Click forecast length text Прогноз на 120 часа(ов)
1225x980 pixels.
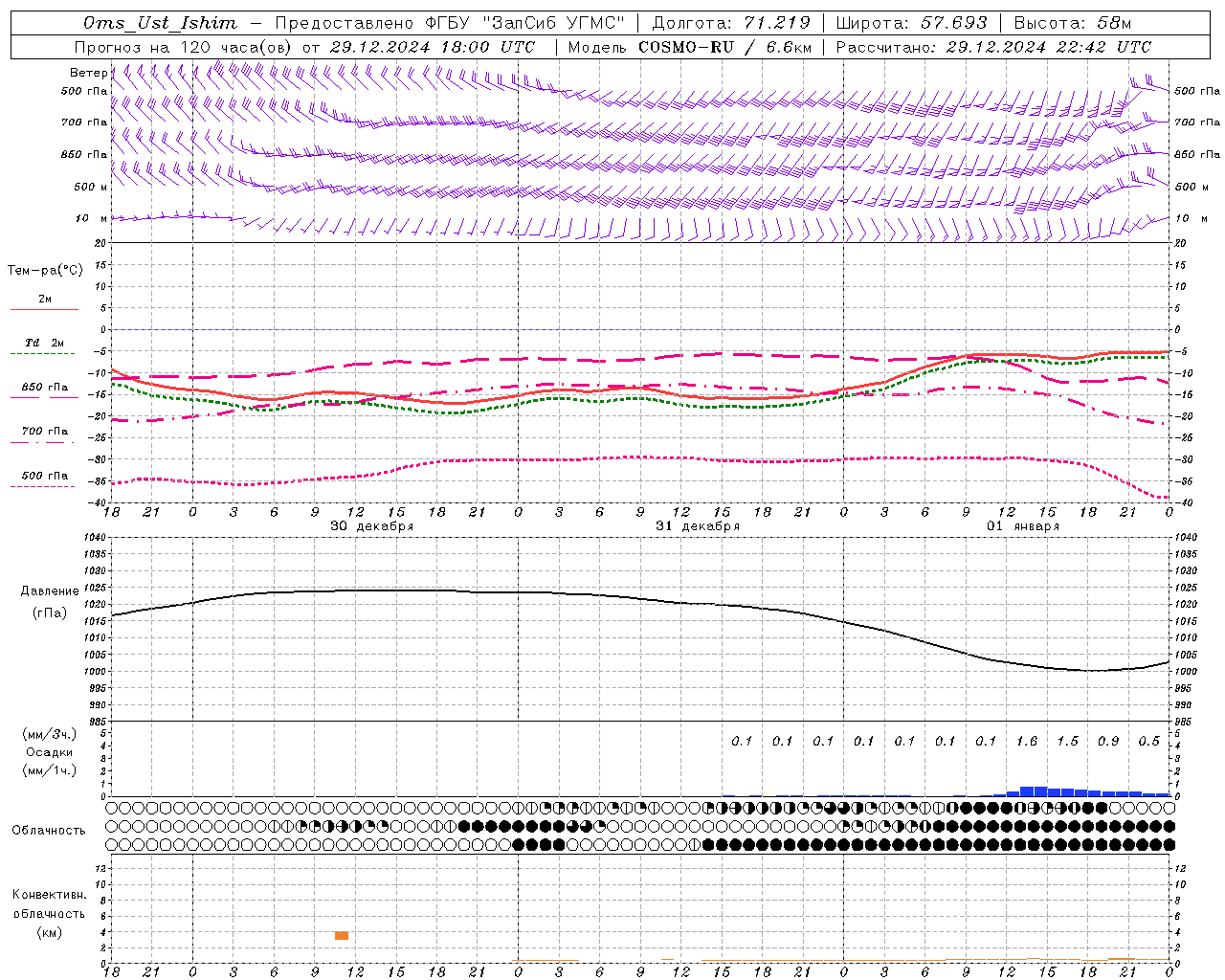(x=185, y=47)
